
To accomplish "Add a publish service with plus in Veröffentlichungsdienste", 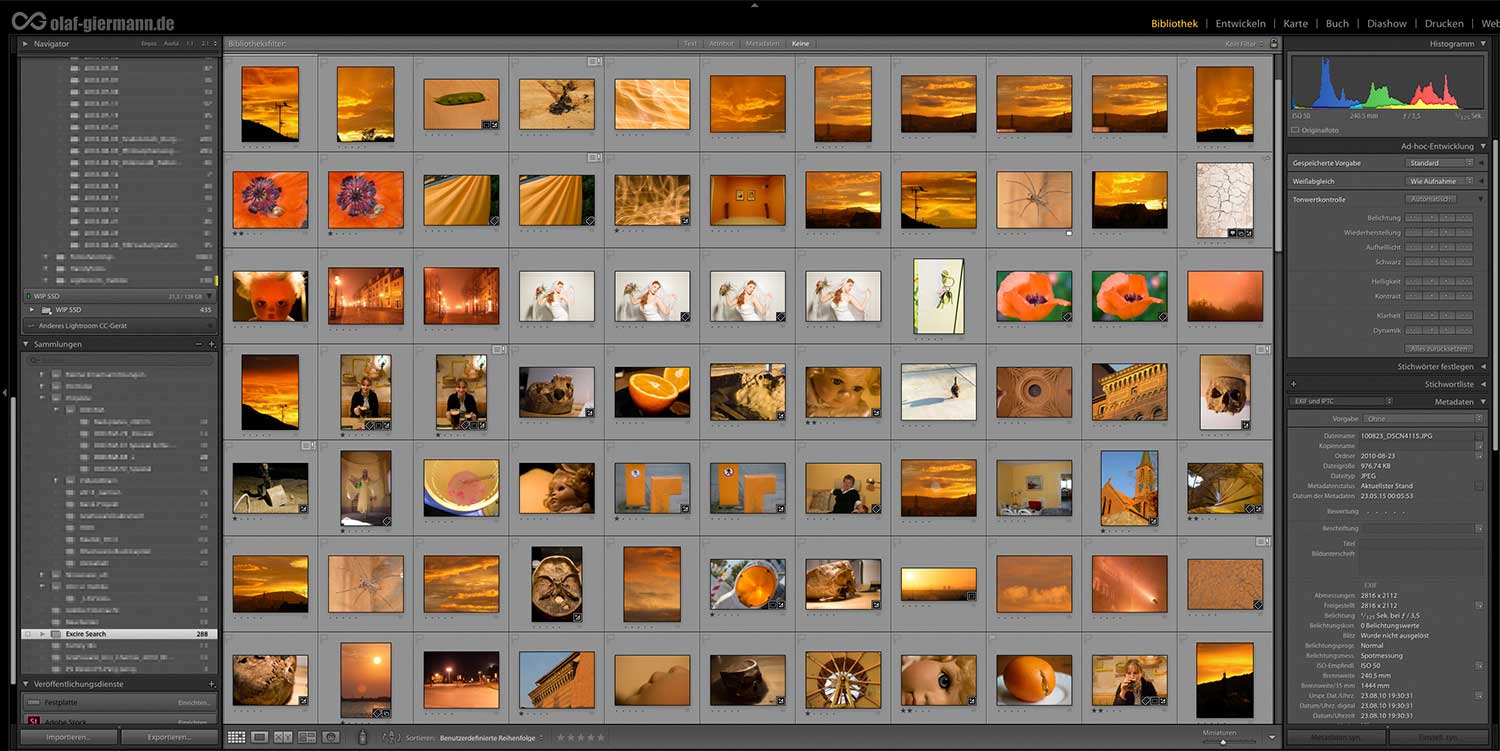I will pyautogui.click(x=211, y=684).
